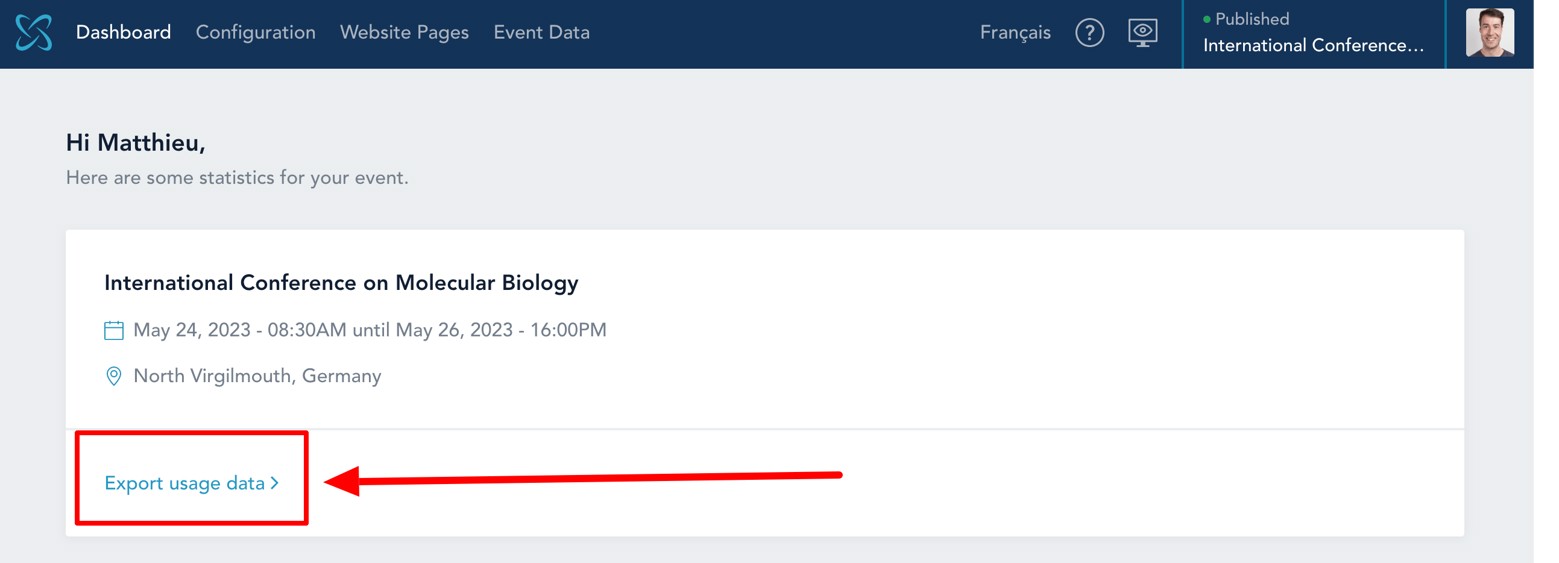Click the Hi Matthieu greeting heading

[x=136, y=143]
